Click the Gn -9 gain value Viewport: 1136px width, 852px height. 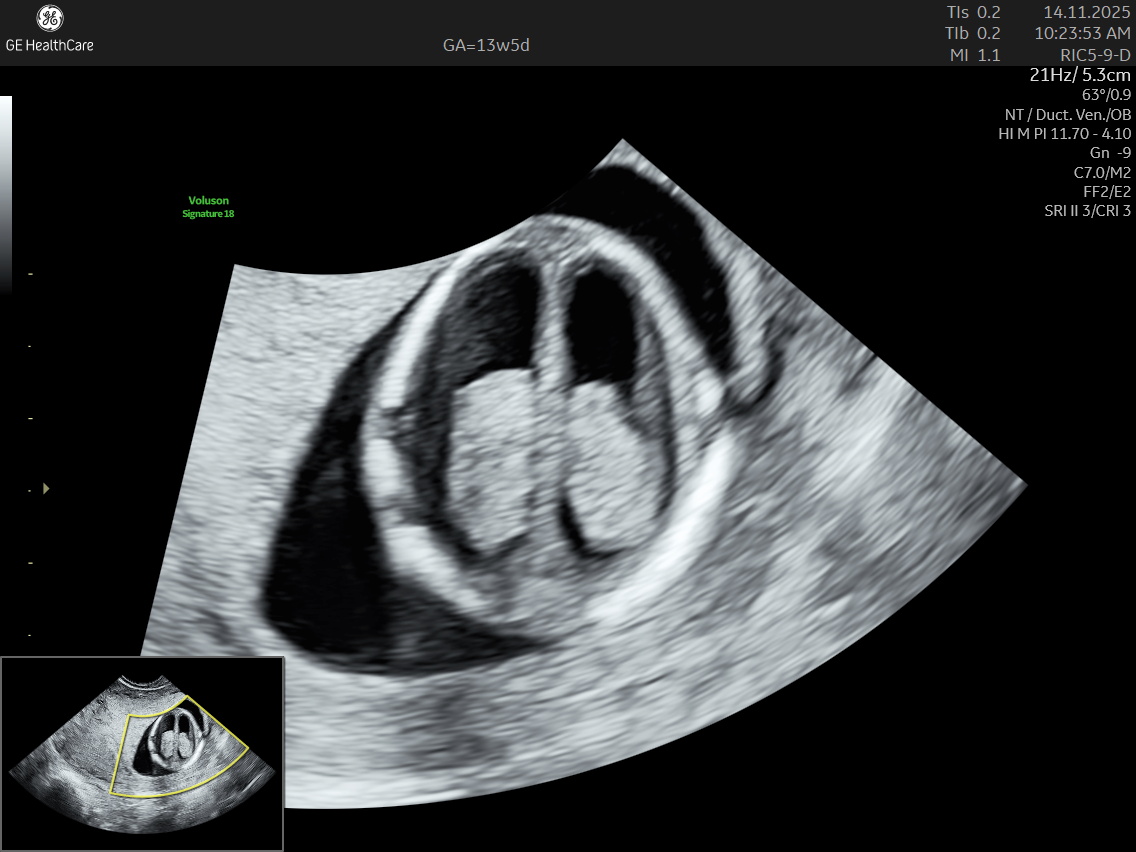(1110, 153)
